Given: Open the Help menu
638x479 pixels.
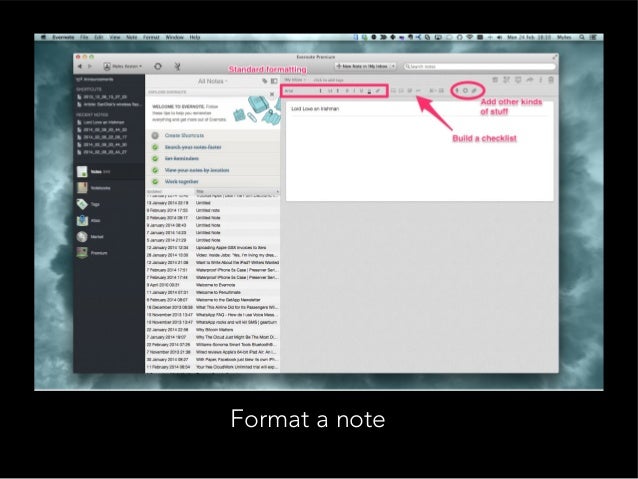Looking at the screenshot, I should [195, 37].
